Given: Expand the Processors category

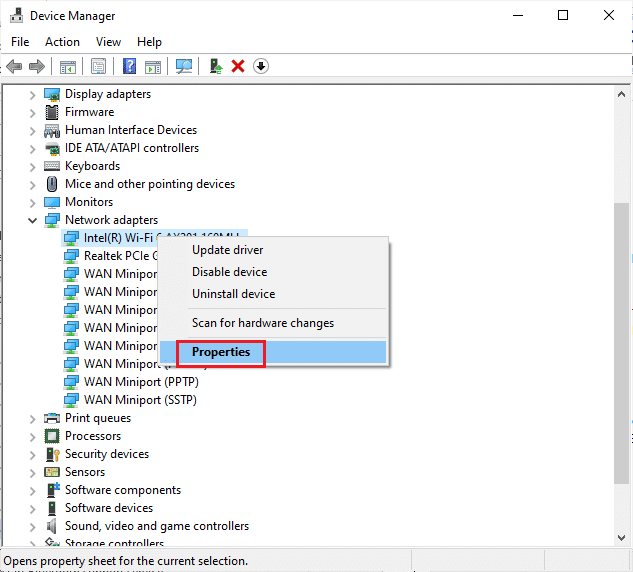Looking at the screenshot, I should (x=33, y=436).
